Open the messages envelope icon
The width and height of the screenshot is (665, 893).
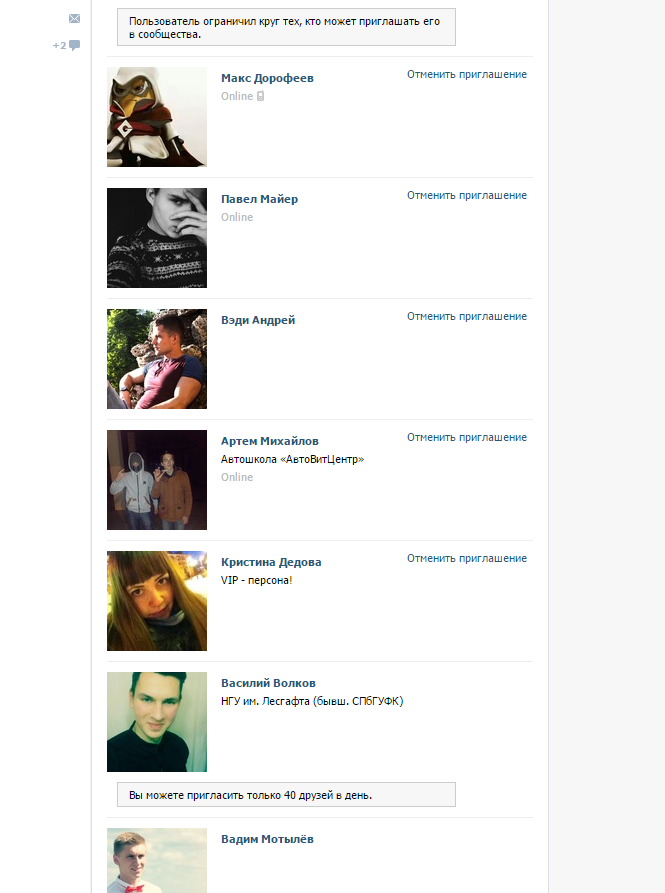pos(75,19)
